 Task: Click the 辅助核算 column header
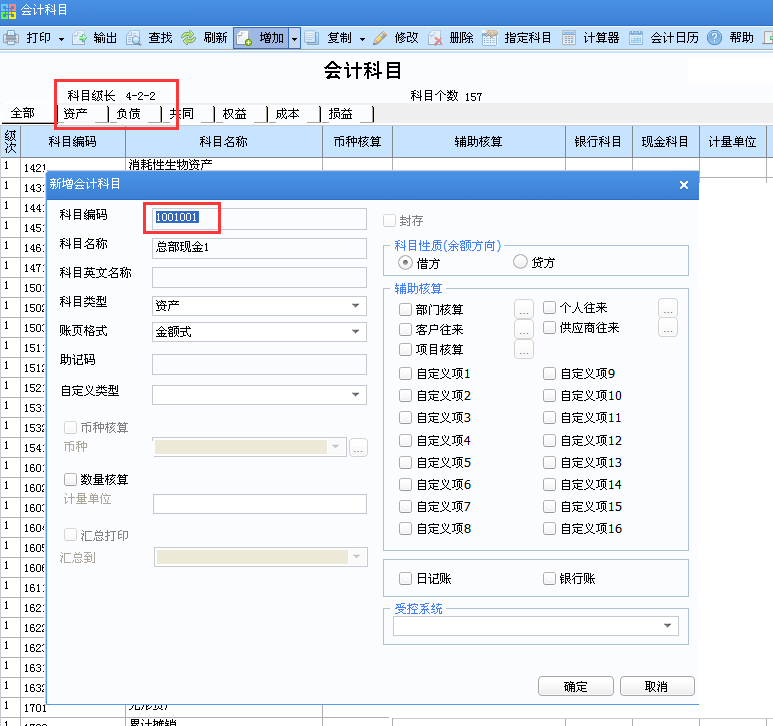coord(479,142)
